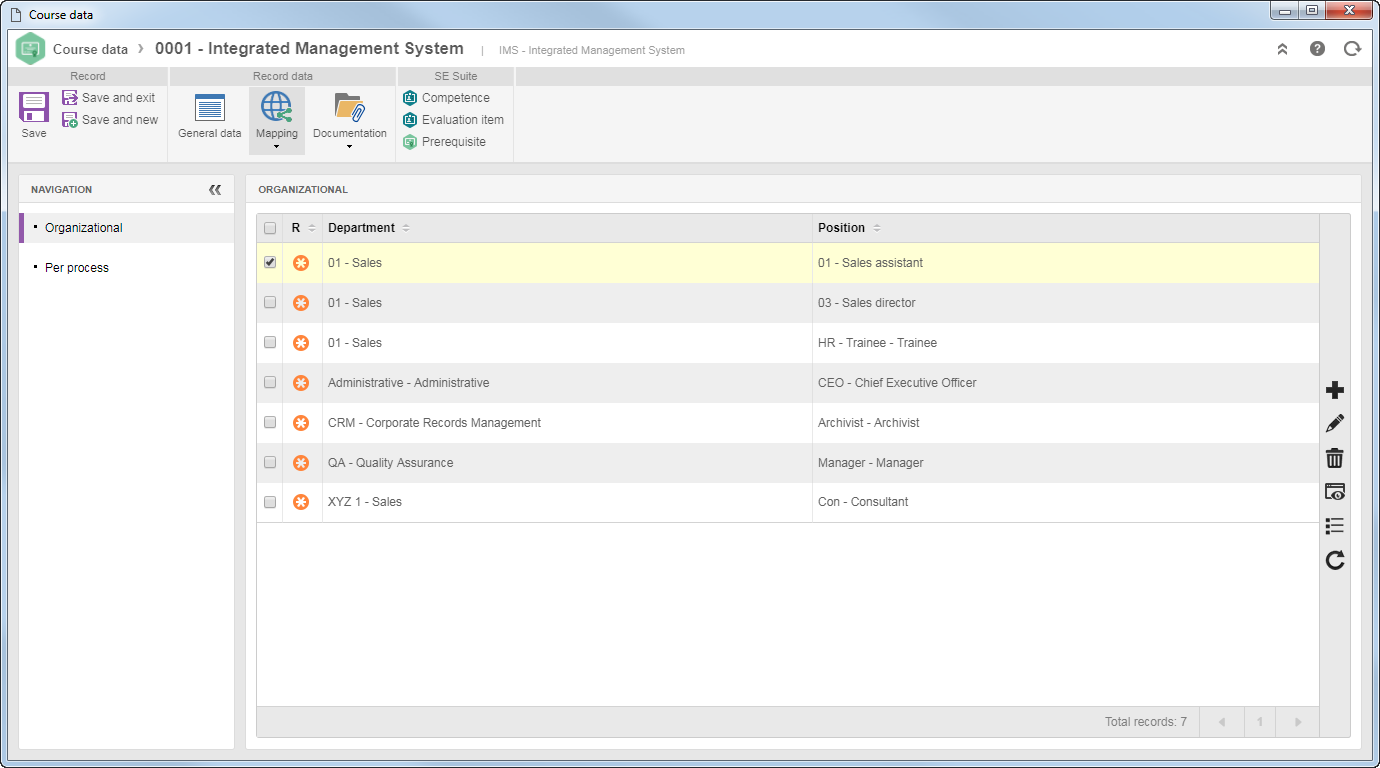Click the help question mark icon
This screenshot has height=768, width=1380.
pyautogui.click(x=1317, y=48)
